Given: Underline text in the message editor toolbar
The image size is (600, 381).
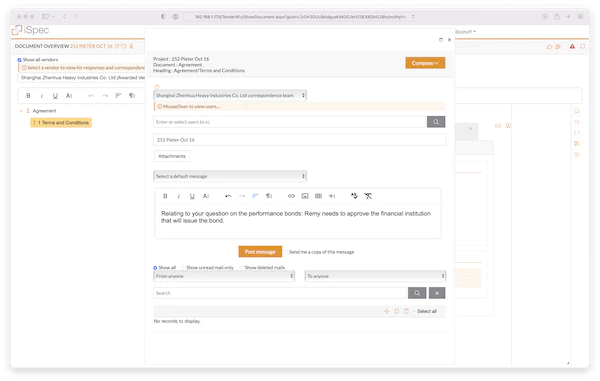Looking at the screenshot, I should click(x=192, y=196).
